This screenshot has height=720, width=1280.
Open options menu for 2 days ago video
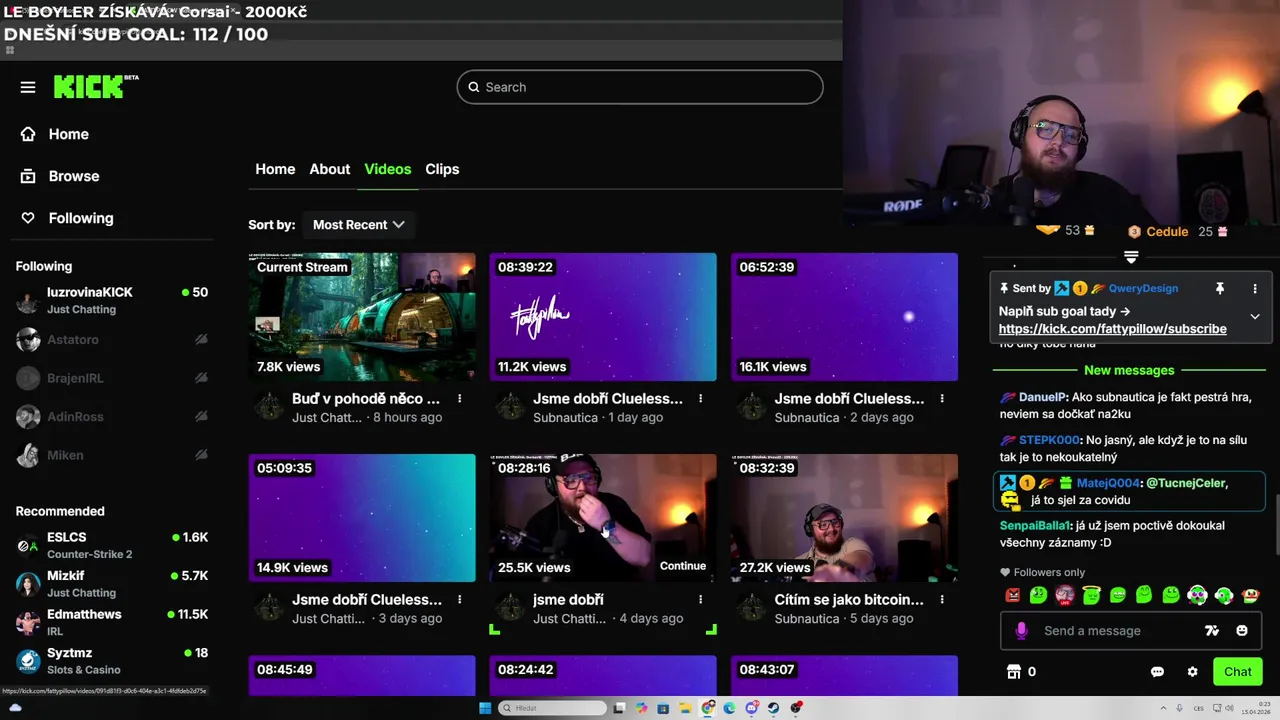tap(942, 398)
